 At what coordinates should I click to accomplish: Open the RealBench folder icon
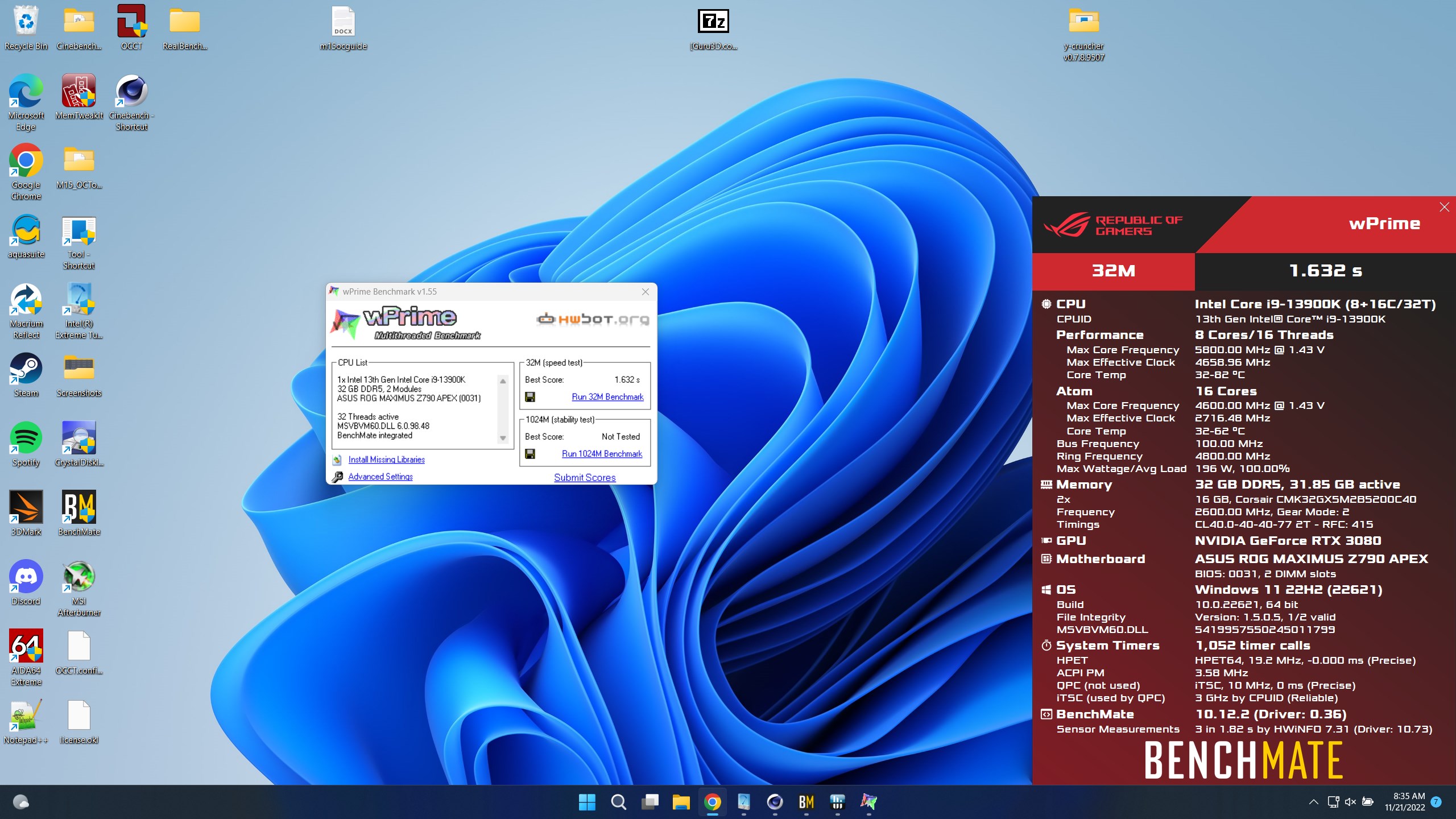coord(185,27)
